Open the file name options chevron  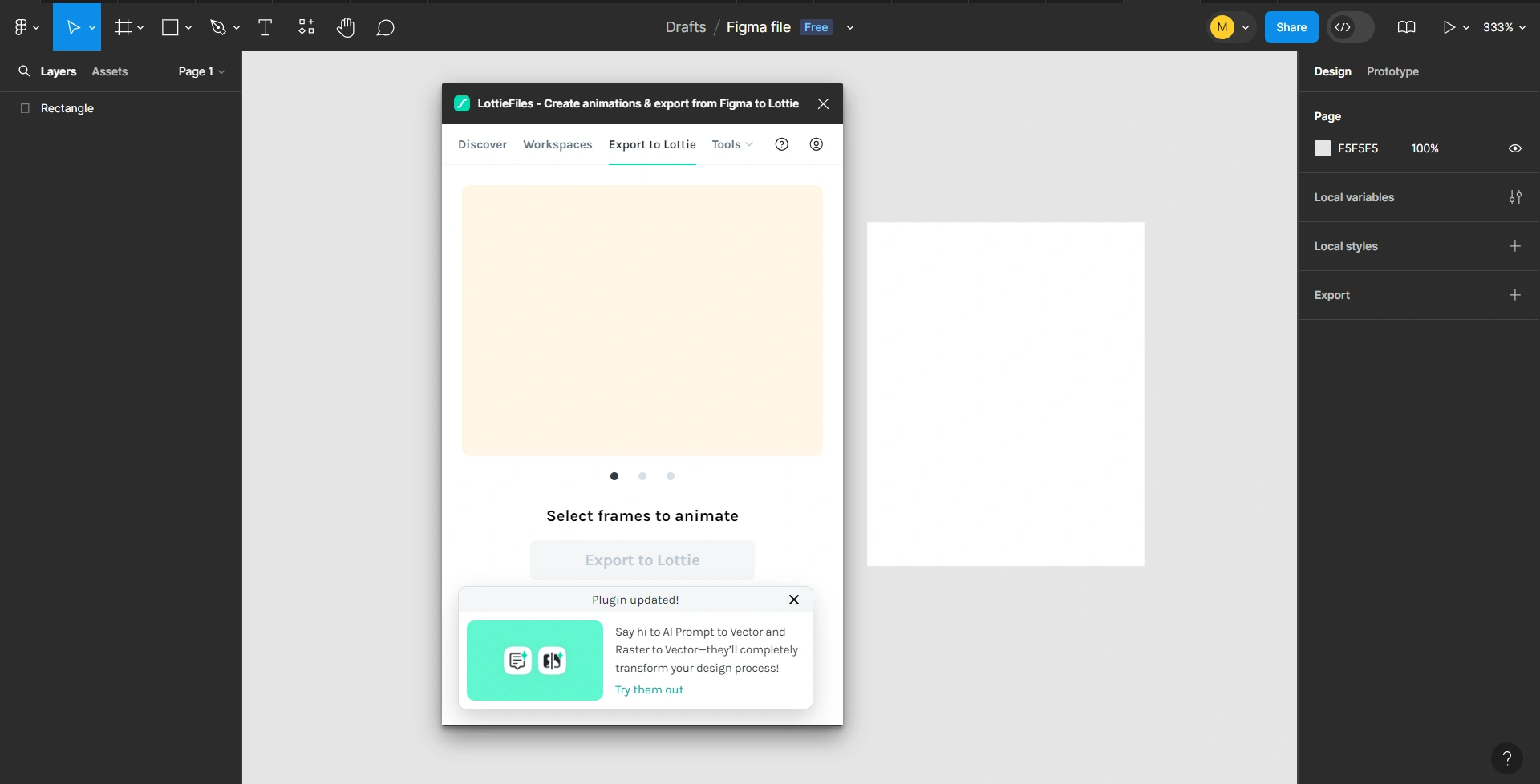tap(850, 27)
